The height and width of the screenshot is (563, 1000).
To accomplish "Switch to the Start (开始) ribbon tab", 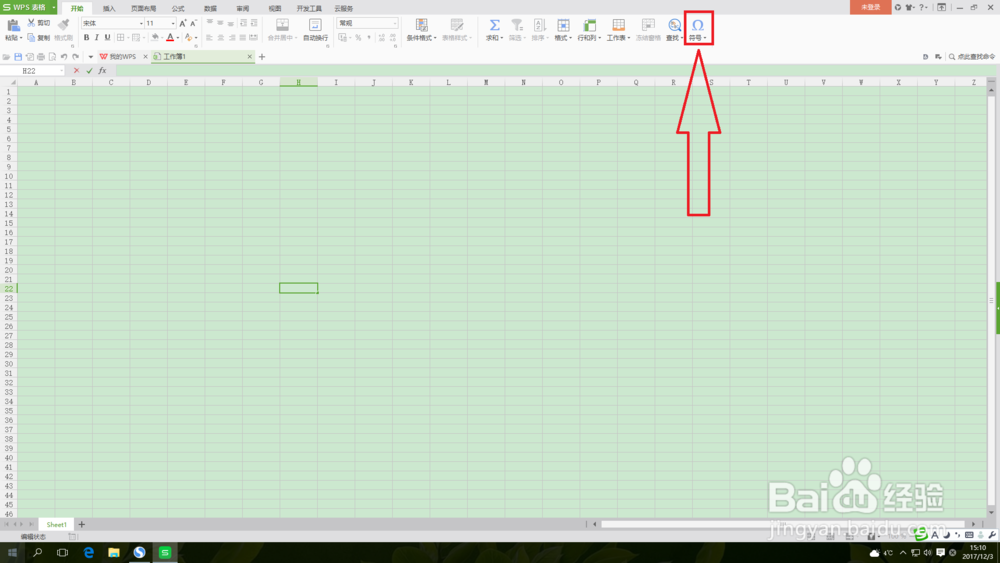I will coord(77,8).
